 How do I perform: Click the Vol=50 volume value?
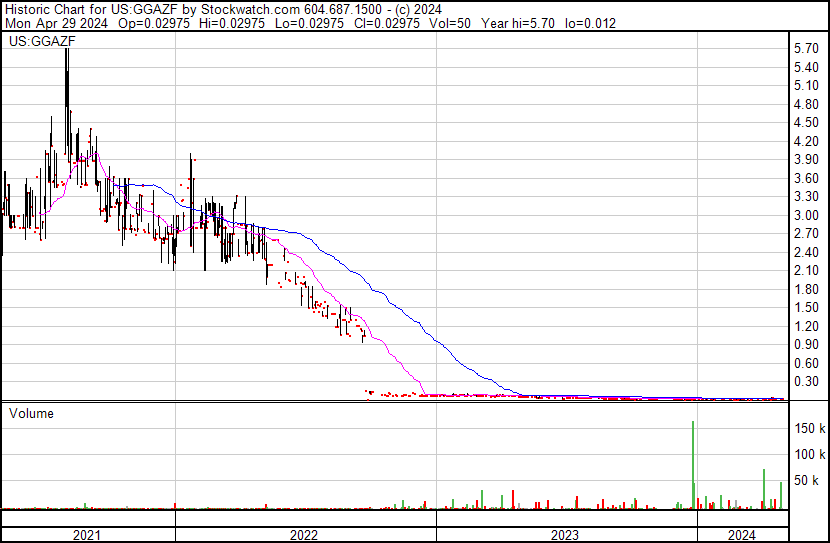(450, 23)
